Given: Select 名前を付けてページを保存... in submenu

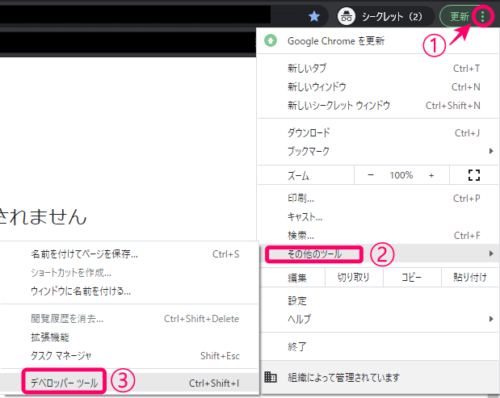Looking at the screenshot, I should click(129, 254).
